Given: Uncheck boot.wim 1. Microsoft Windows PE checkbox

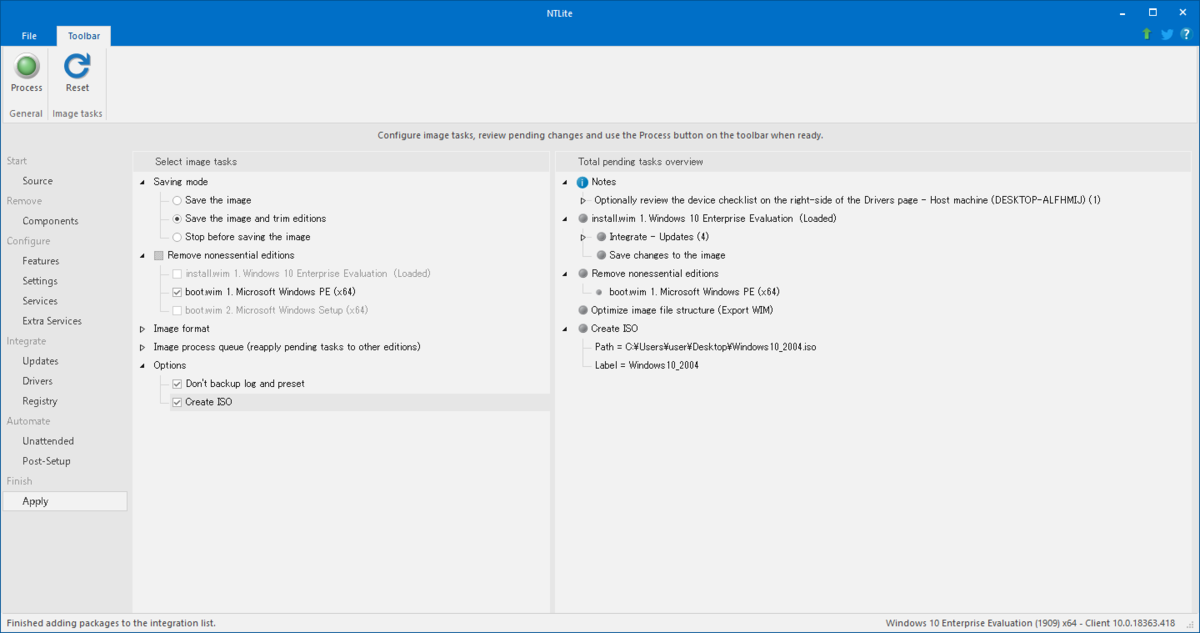Looking at the screenshot, I should (x=177, y=292).
